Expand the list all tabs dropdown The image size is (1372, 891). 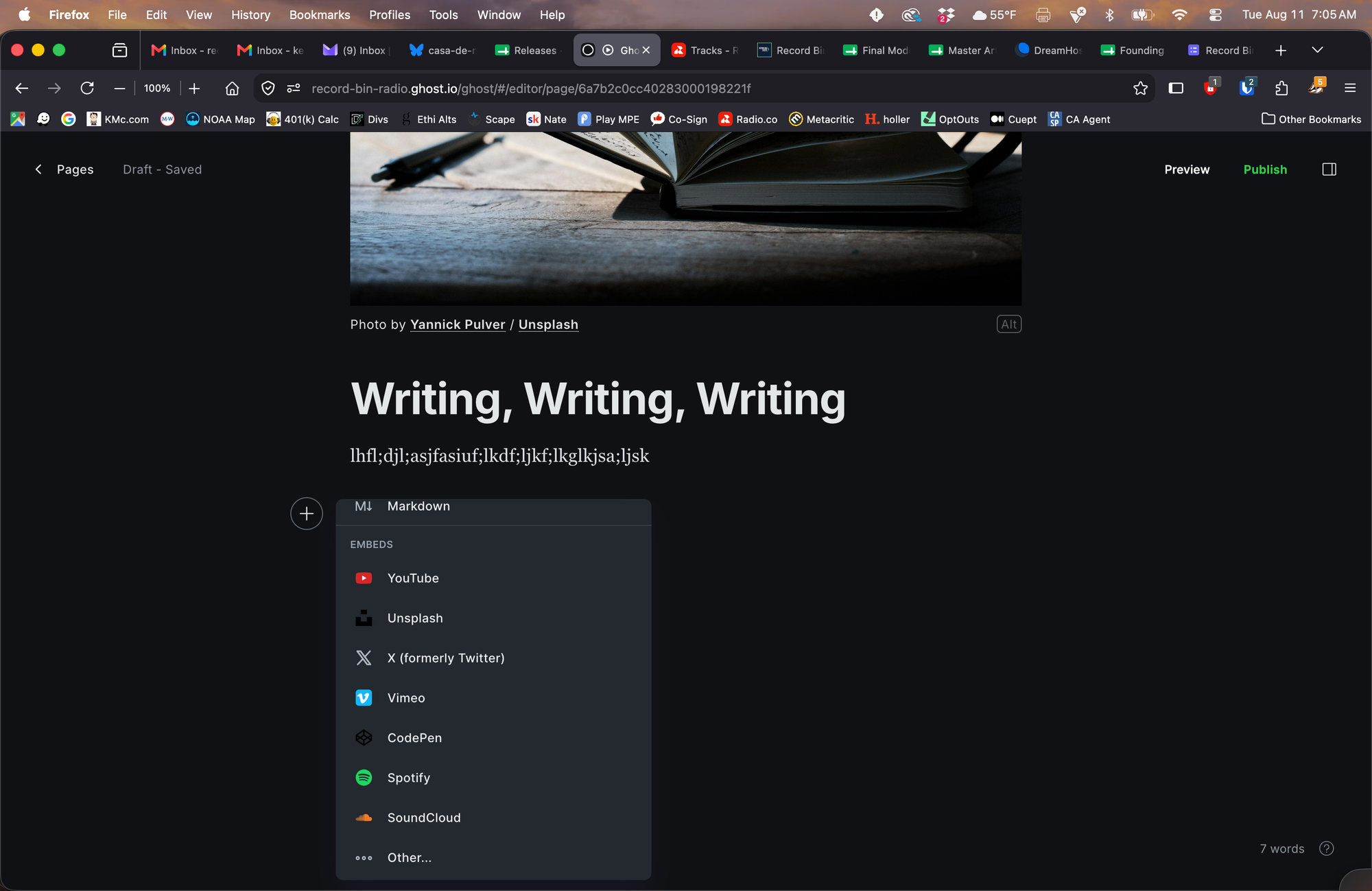(x=1317, y=50)
